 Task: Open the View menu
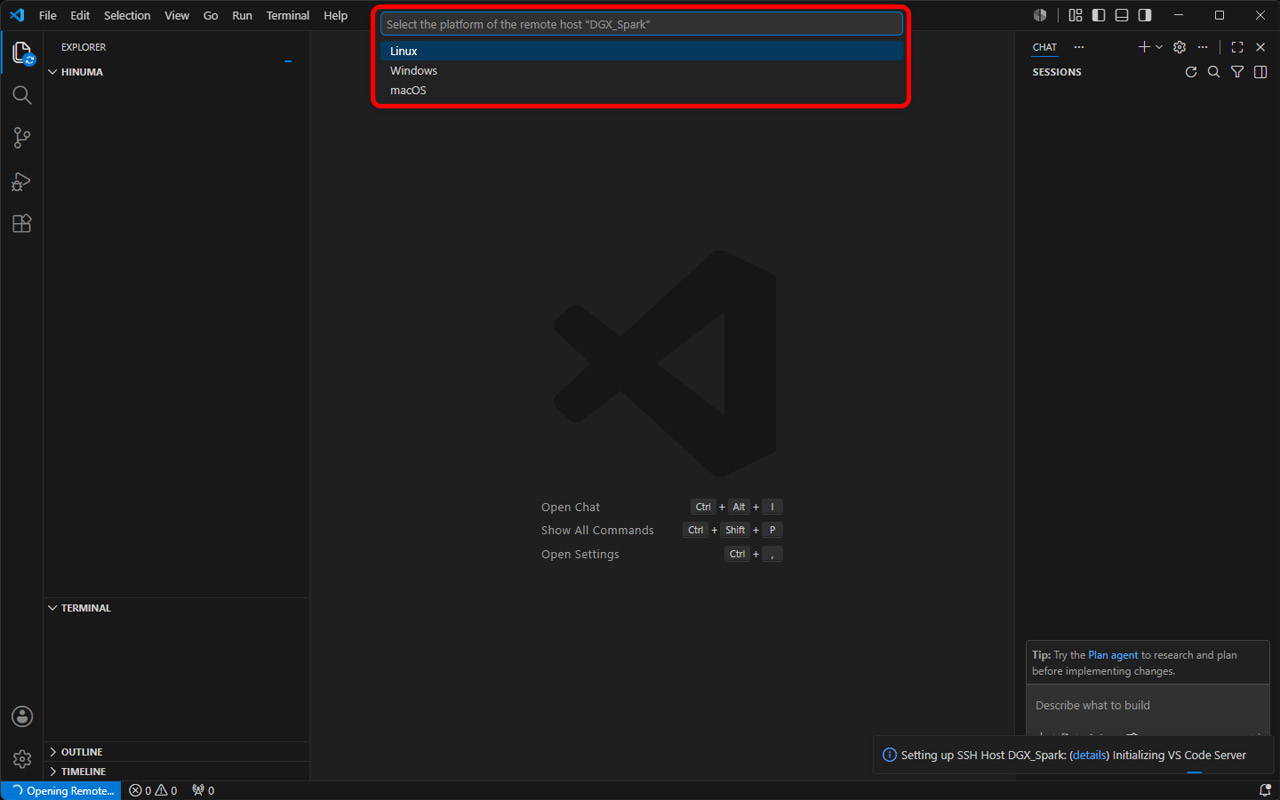[177, 15]
